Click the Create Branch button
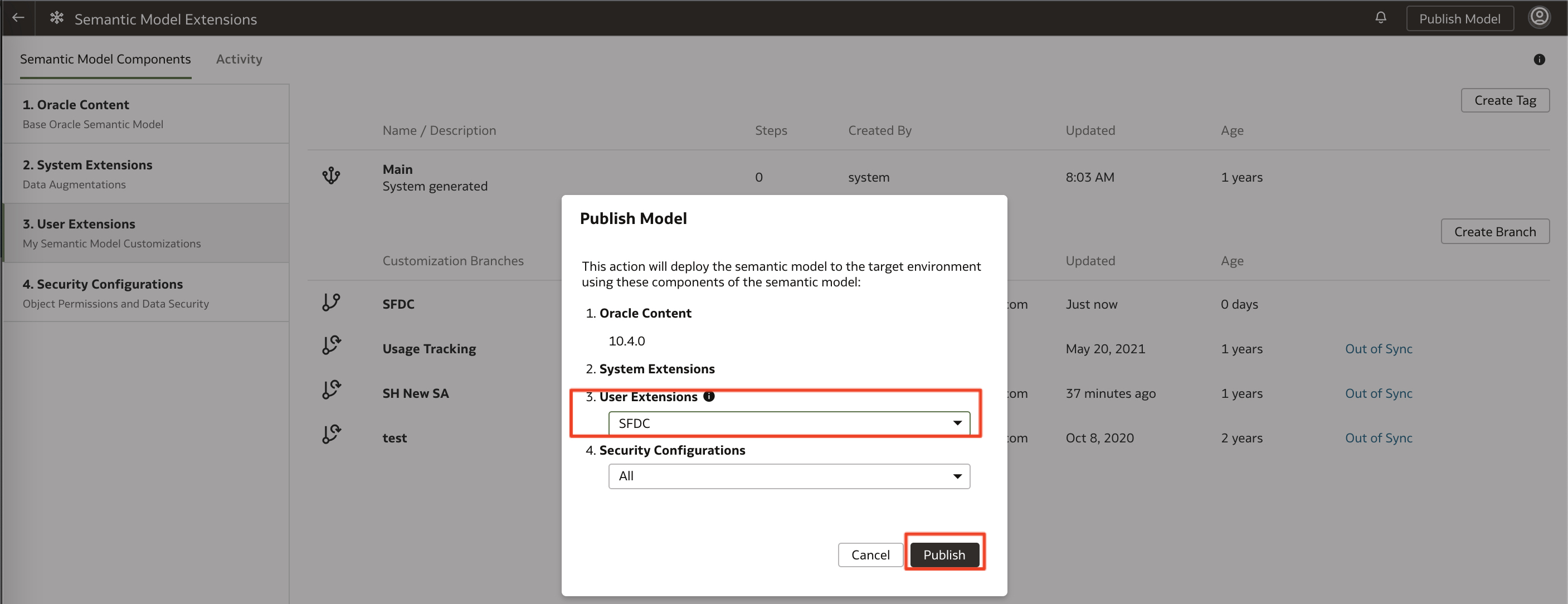 coord(1495,231)
